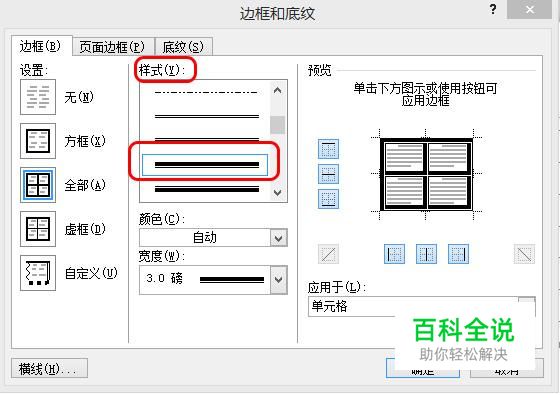560x395 pixels.
Task: Toggle the left border button below preview
Action: (394, 254)
